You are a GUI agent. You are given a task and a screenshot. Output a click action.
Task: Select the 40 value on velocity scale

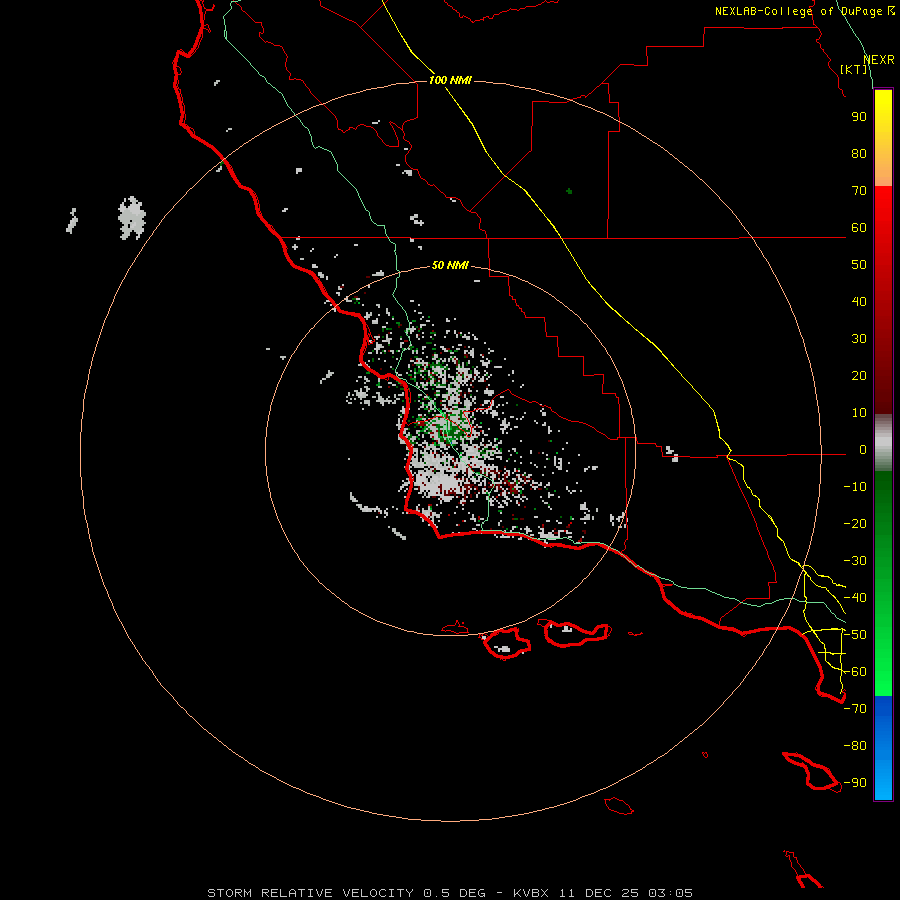click(859, 302)
